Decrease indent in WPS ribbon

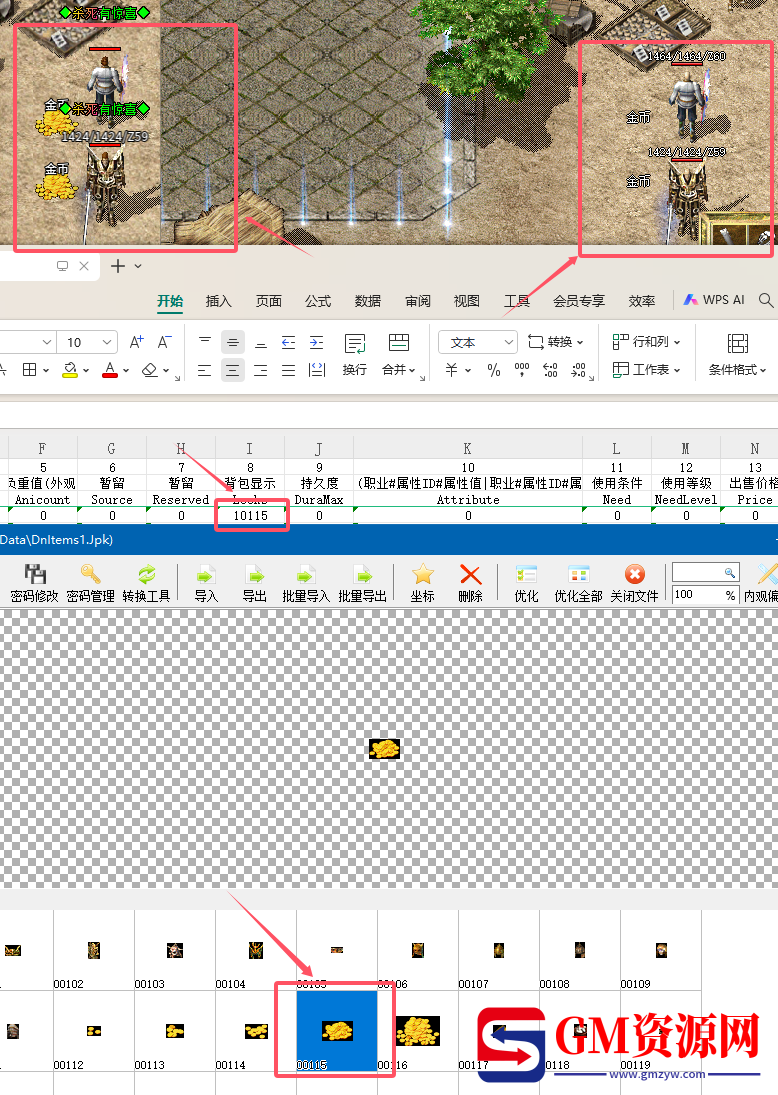pos(288,341)
